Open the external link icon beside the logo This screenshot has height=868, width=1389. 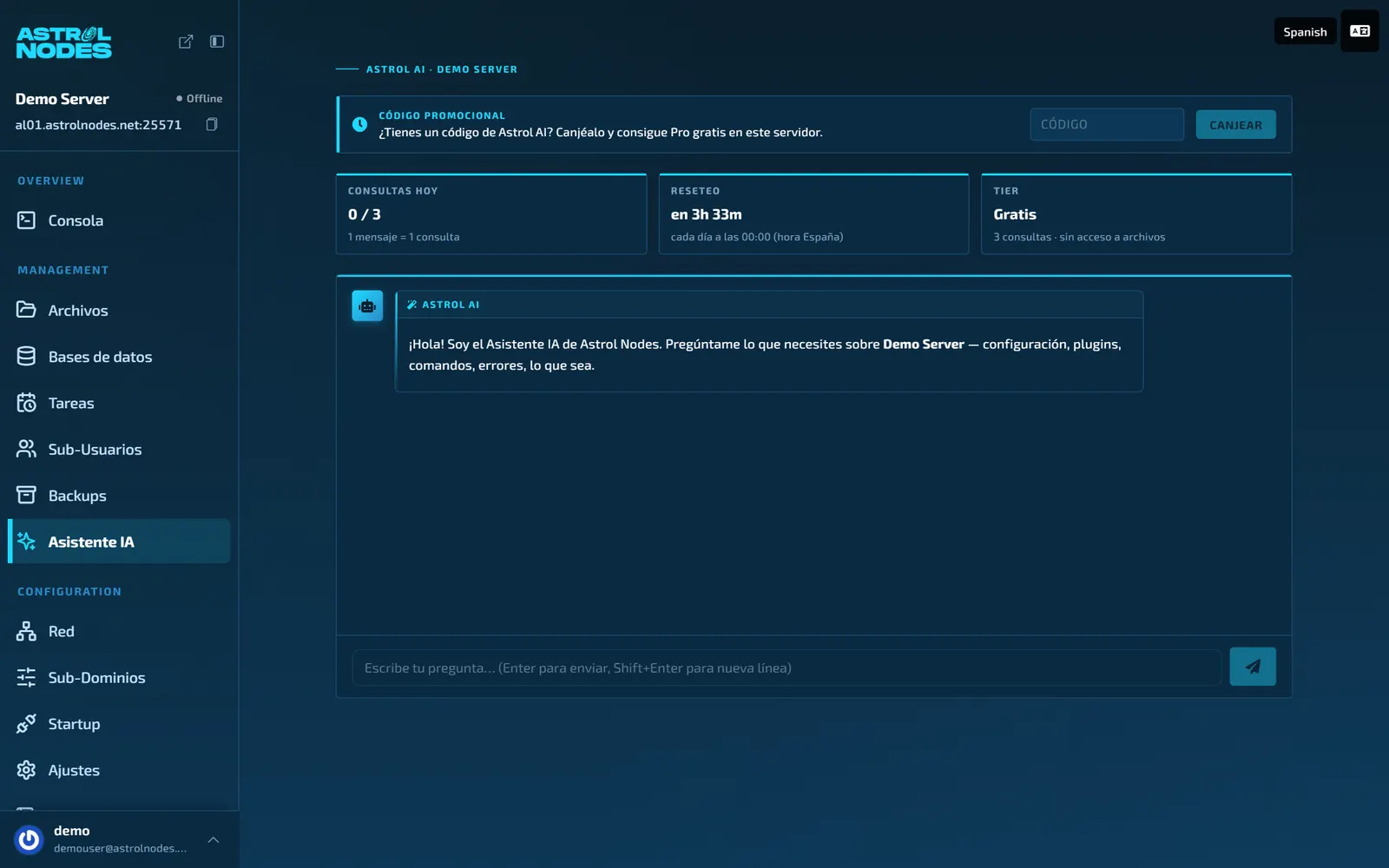pos(186,42)
